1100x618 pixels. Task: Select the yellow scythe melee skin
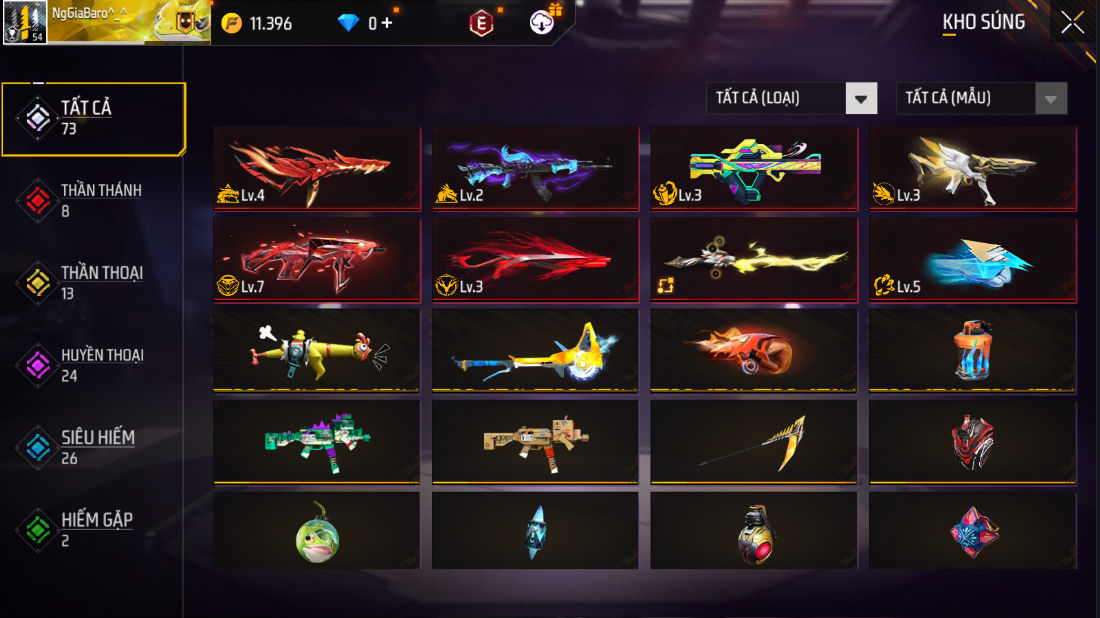click(x=754, y=442)
